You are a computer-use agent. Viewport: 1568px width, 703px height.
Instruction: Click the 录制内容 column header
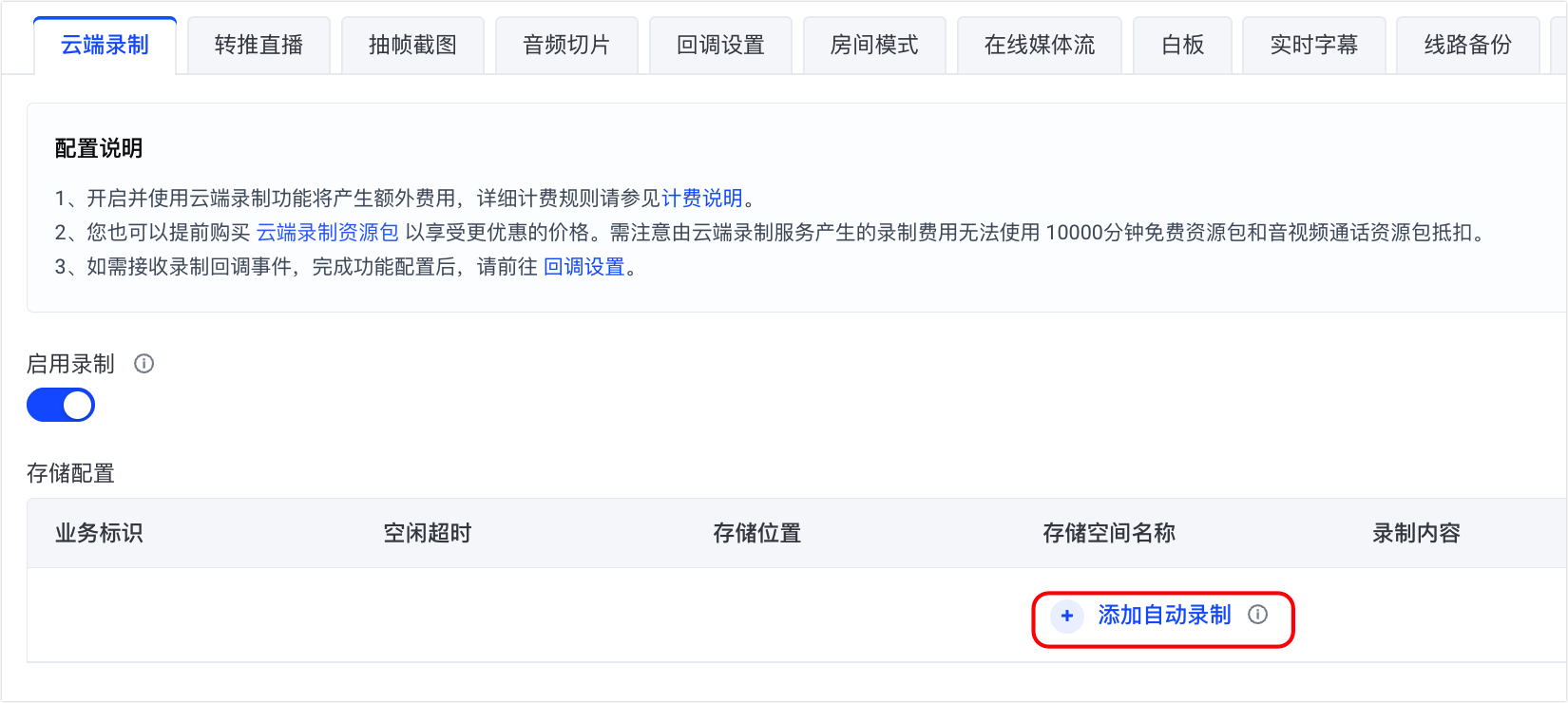[x=1416, y=533]
